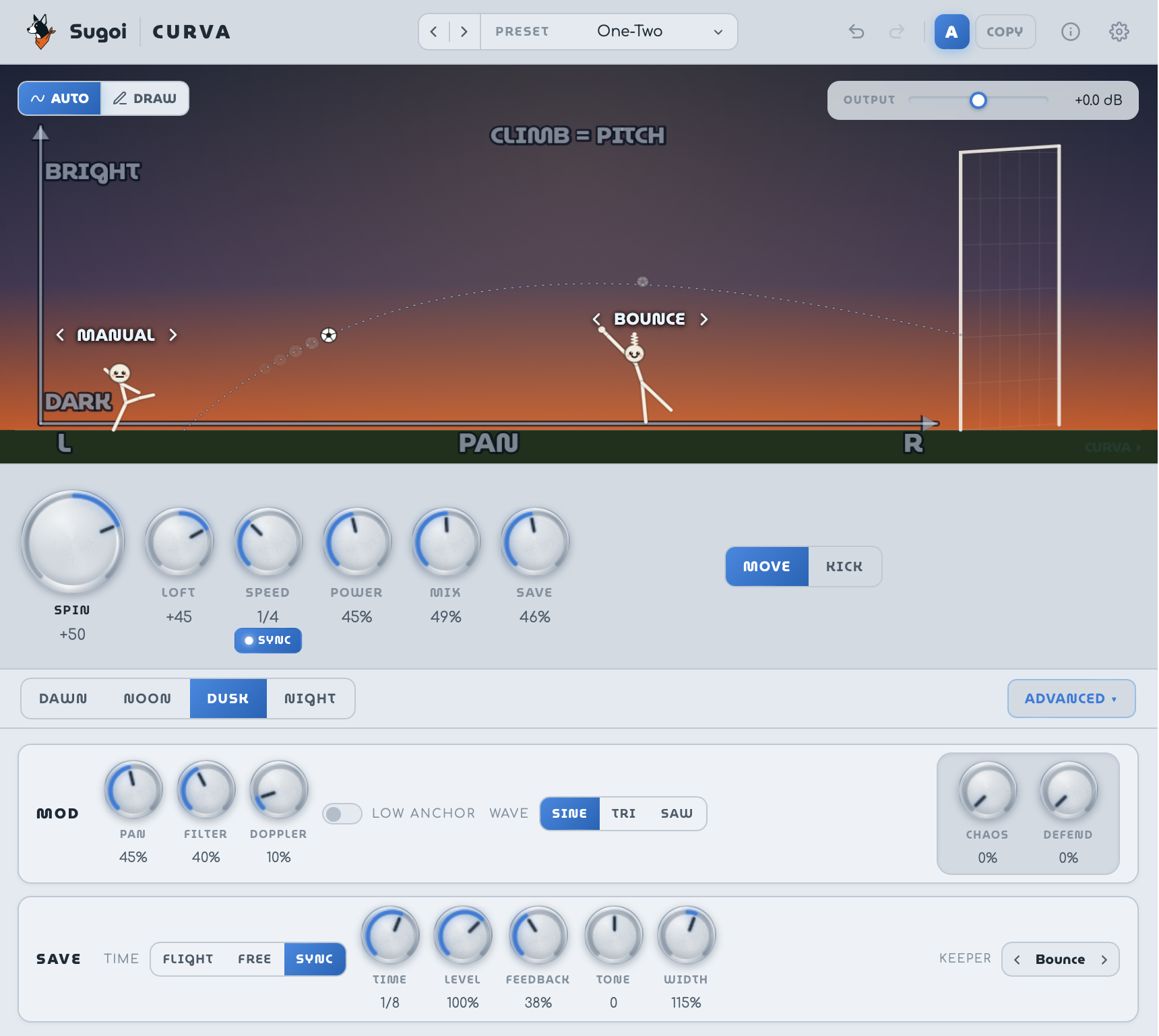This screenshot has width=1159, height=1036.
Task: Click the soccer ball on the trajectory
Action: [x=328, y=335]
